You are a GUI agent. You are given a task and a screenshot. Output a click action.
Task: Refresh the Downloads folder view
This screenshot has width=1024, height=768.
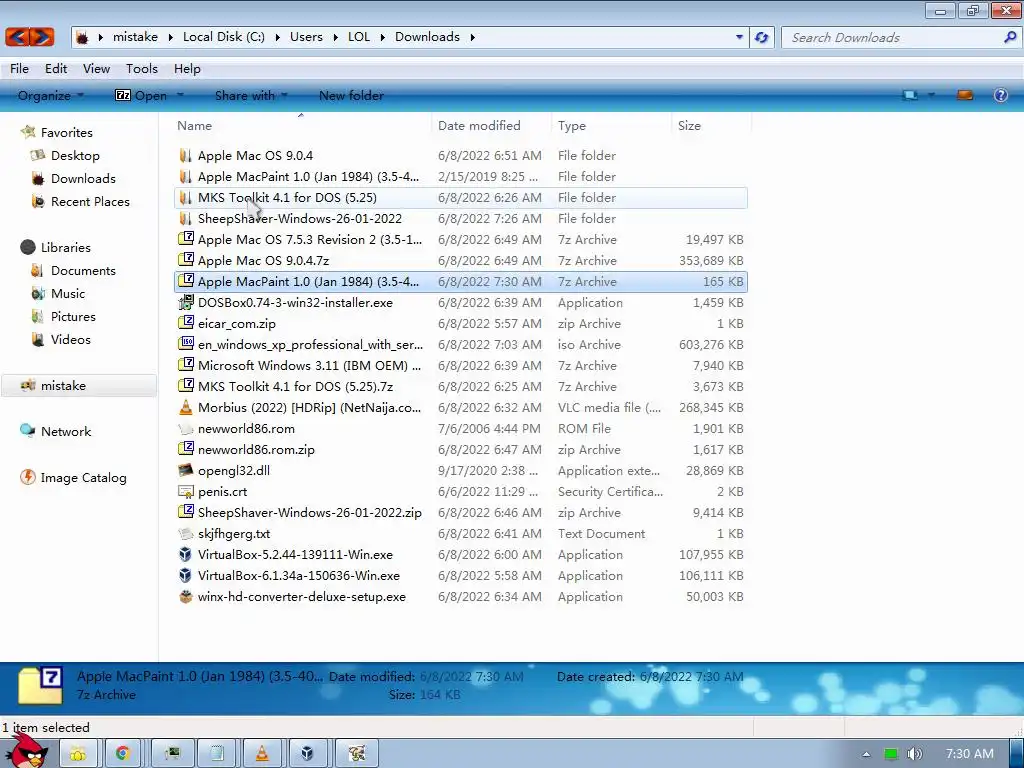761,37
